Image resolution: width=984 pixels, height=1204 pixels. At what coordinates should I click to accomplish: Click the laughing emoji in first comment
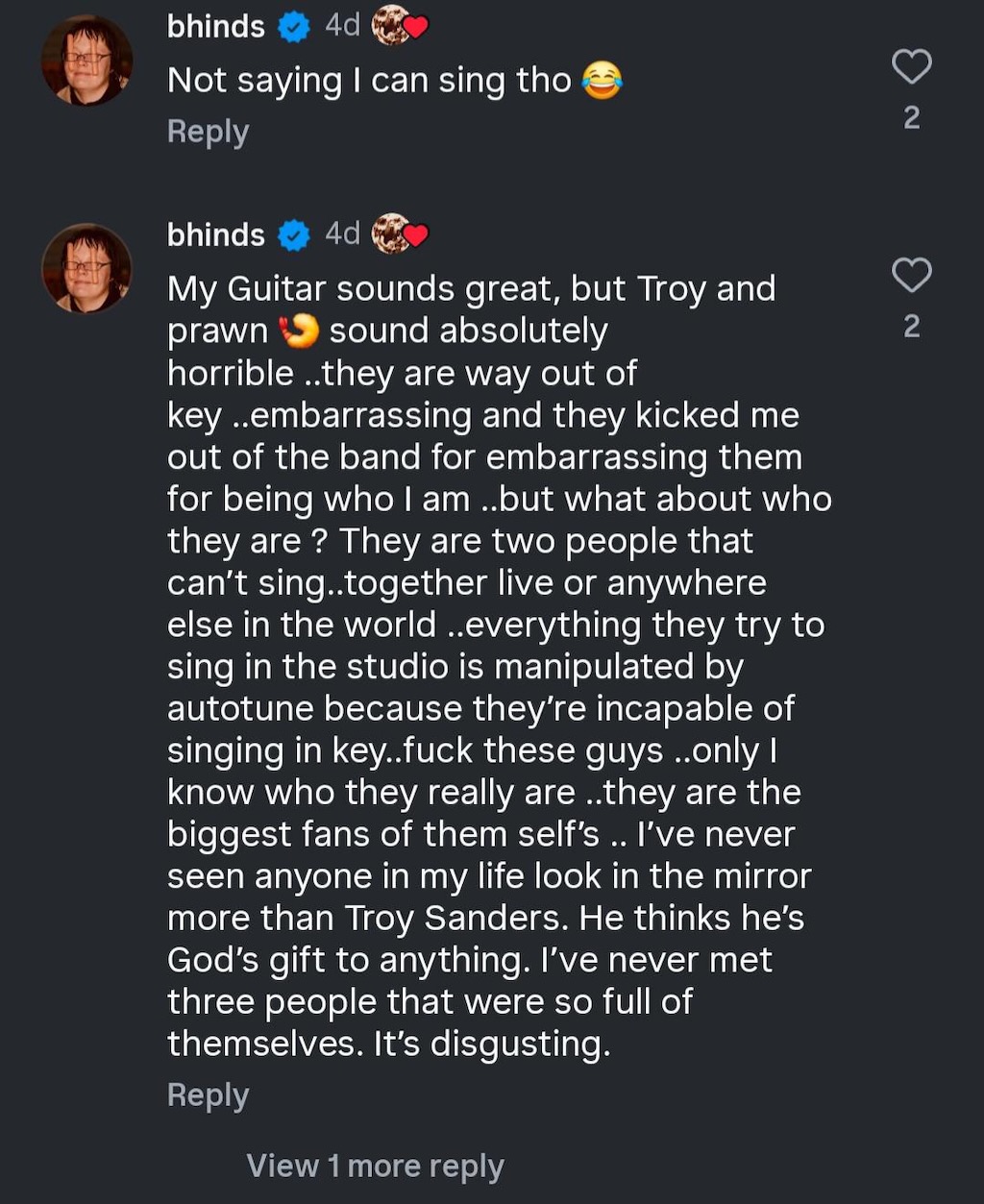click(602, 82)
